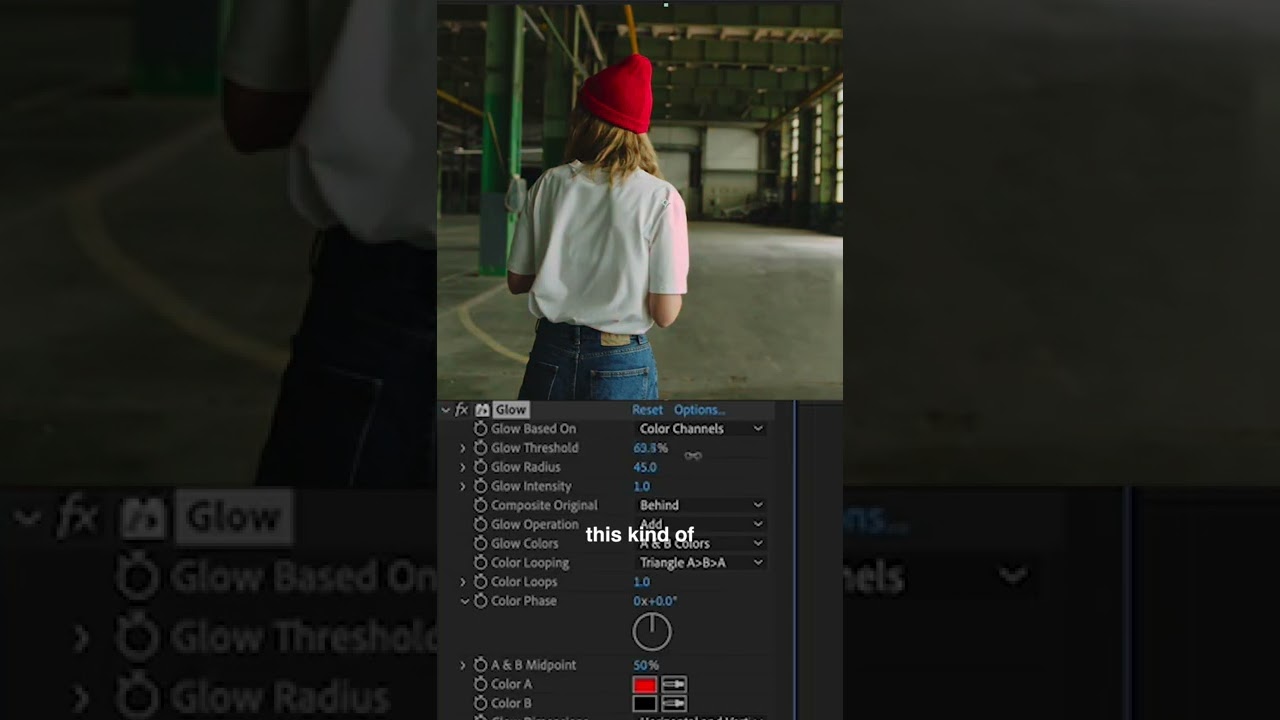
Task: Expand the Glow Radius property
Action: tap(463, 467)
